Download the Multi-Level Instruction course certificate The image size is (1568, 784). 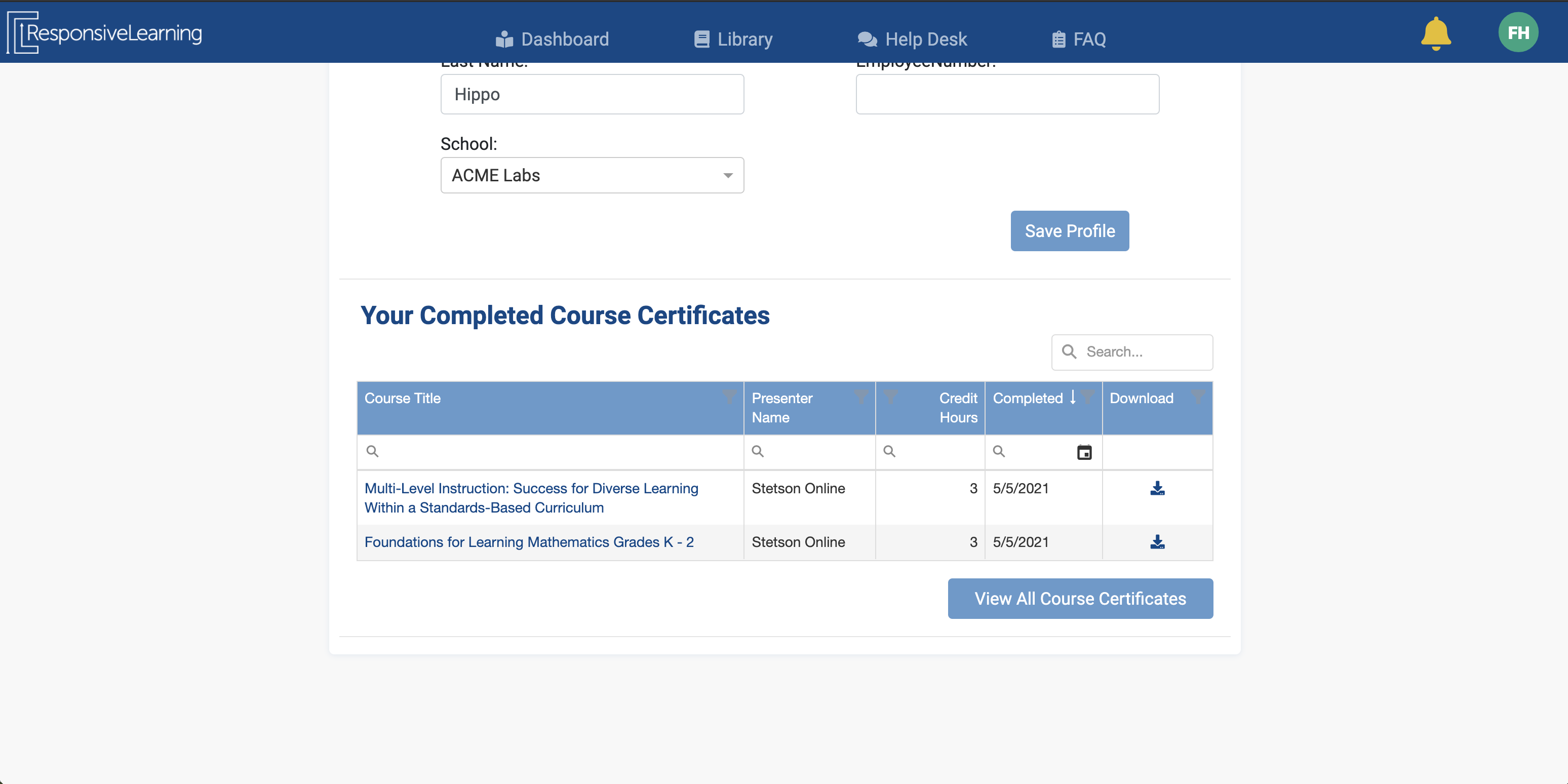pyautogui.click(x=1157, y=489)
